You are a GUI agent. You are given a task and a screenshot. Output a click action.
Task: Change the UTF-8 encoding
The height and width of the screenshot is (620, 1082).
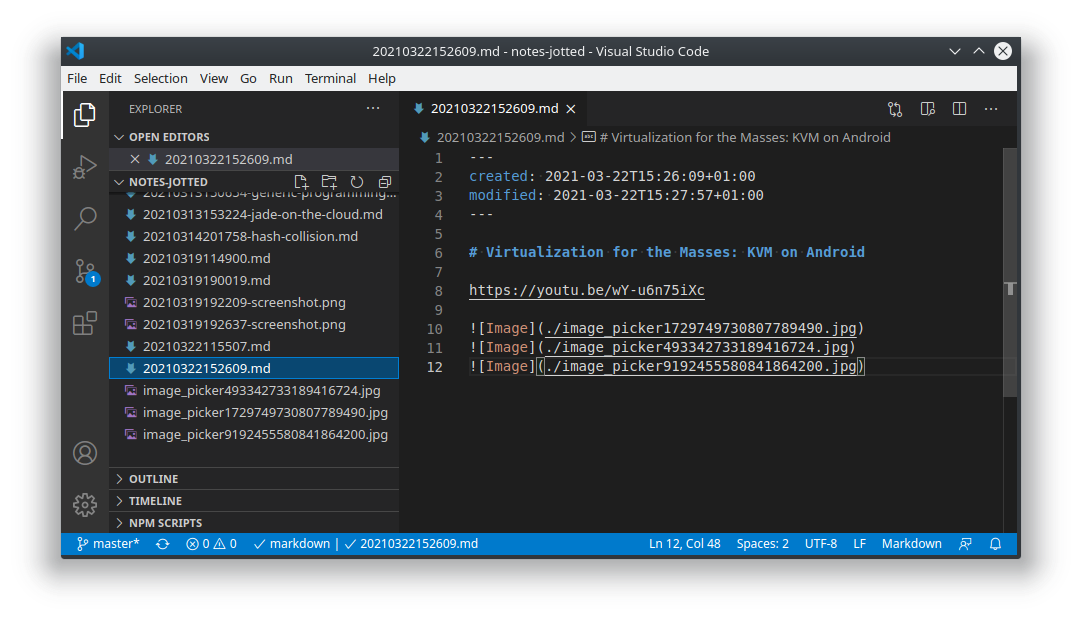[x=821, y=543]
